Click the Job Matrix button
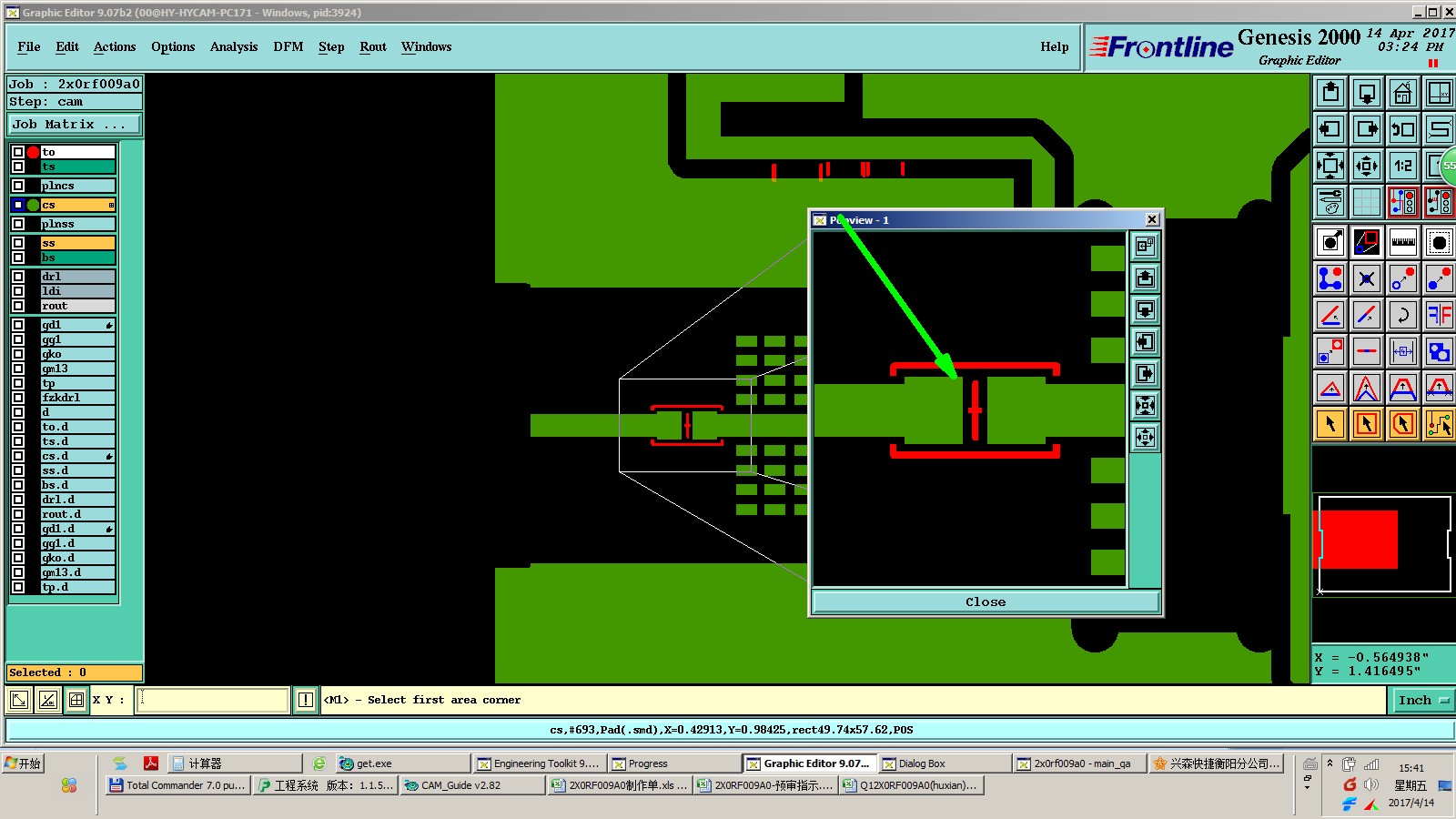Viewport: 1456px width, 819px height. 75,125
